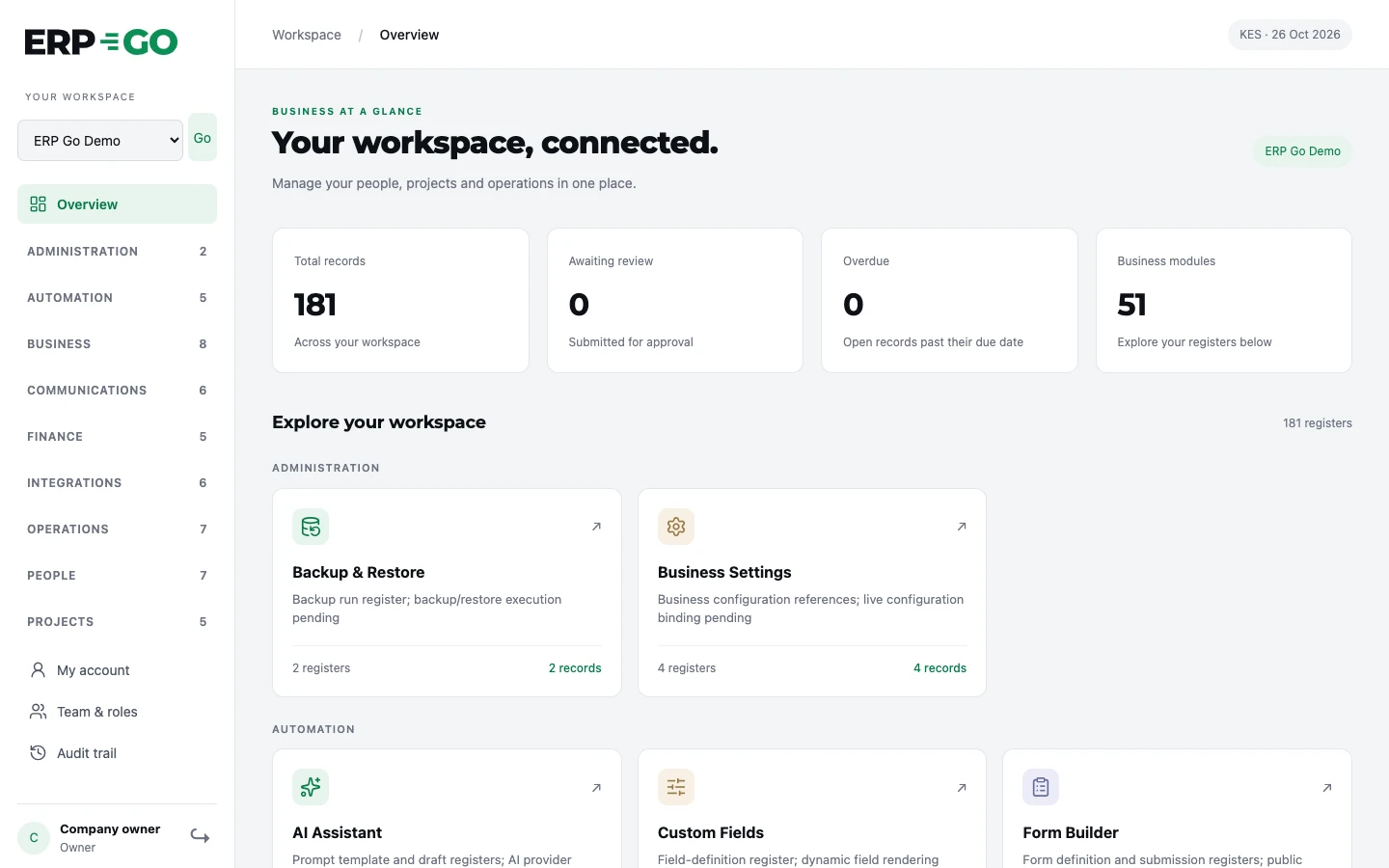Click the Audit trail history icon
The height and width of the screenshot is (868, 1389).
[x=38, y=752]
